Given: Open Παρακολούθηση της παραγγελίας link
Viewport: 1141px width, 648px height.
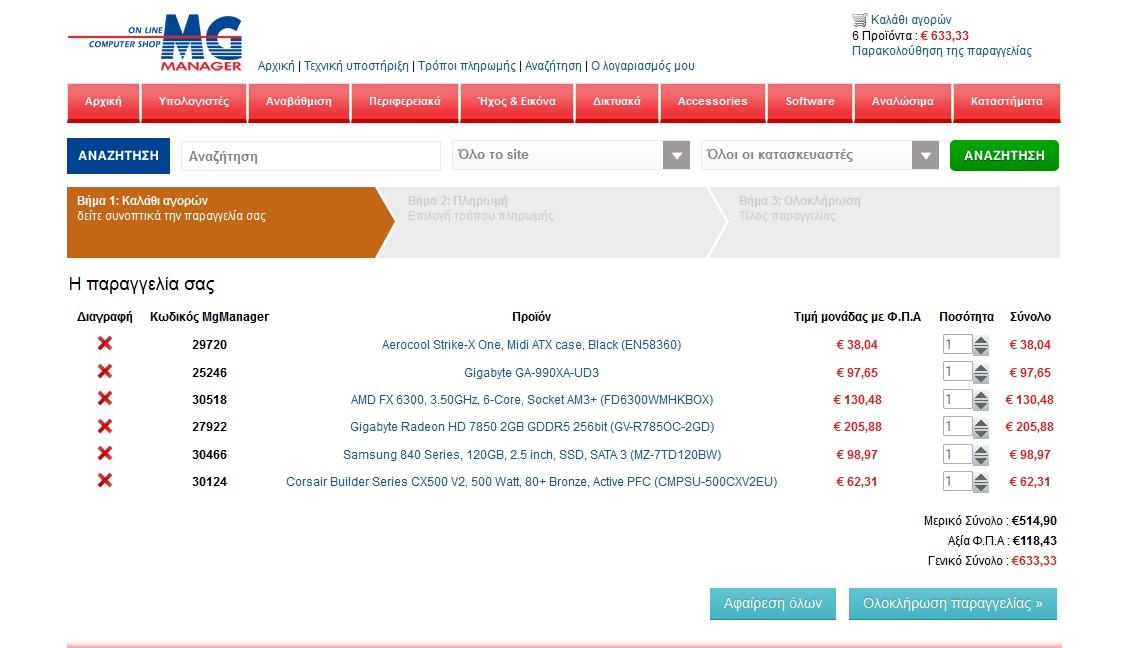Looking at the screenshot, I should [942, 51].
